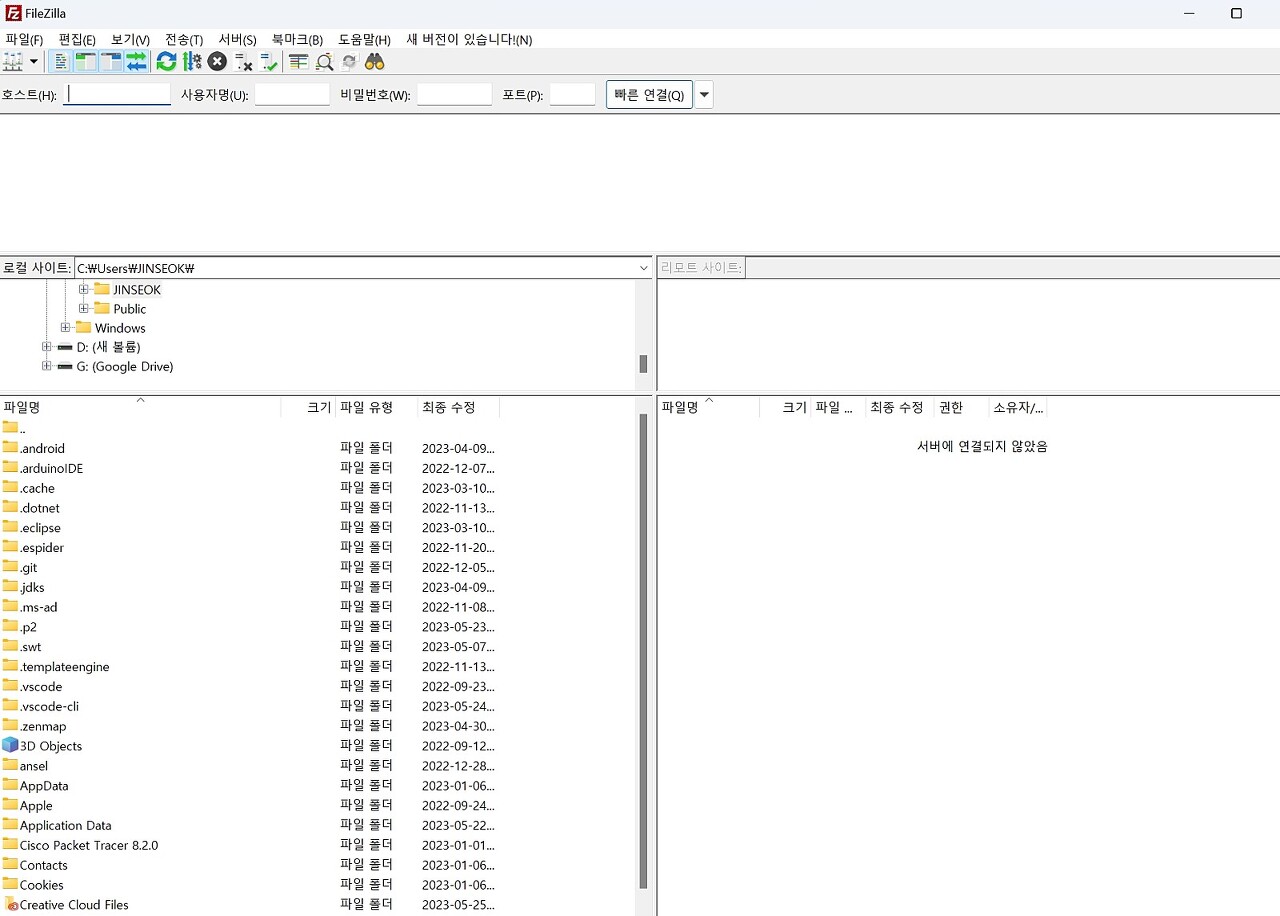1280x916 pixels.
Task: Toggle message log display
Action: [x=61, y=62]
